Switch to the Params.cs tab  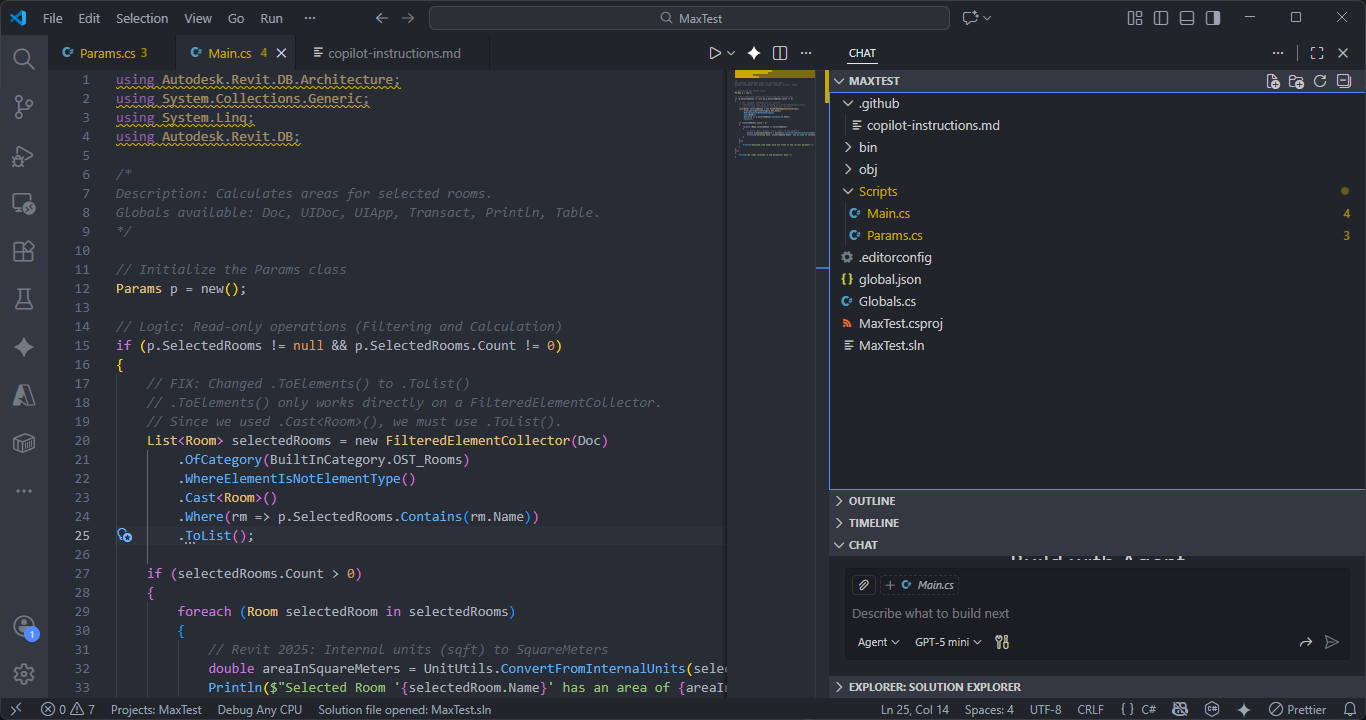point(106,53)
